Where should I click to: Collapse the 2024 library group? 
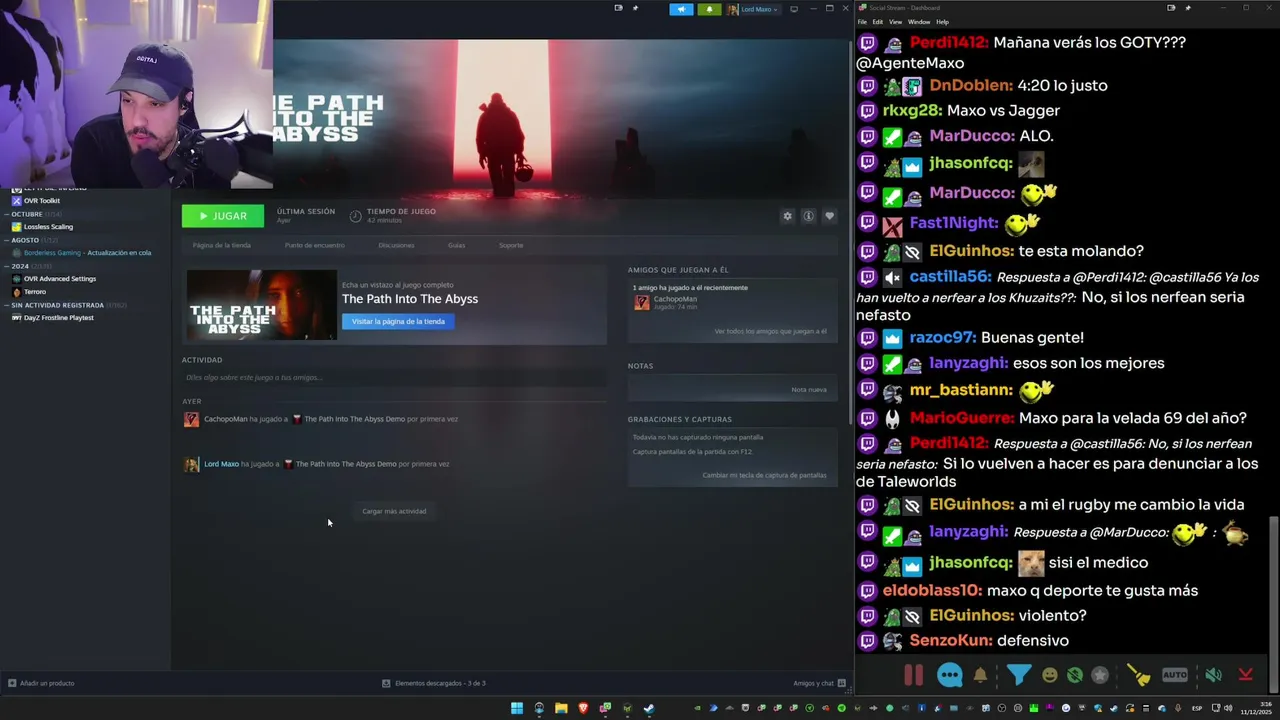20,266
